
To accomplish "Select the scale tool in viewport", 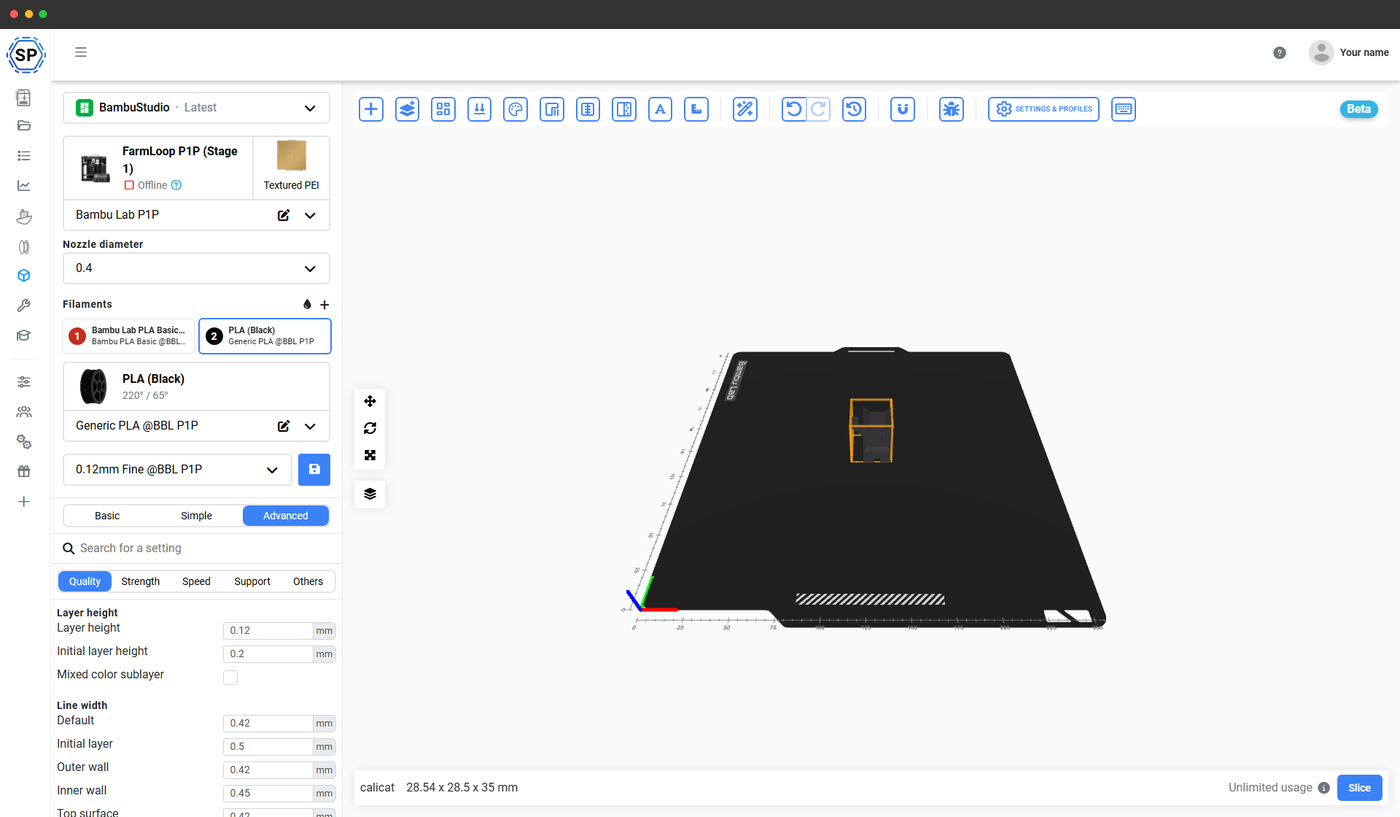I will coord(370,455).
